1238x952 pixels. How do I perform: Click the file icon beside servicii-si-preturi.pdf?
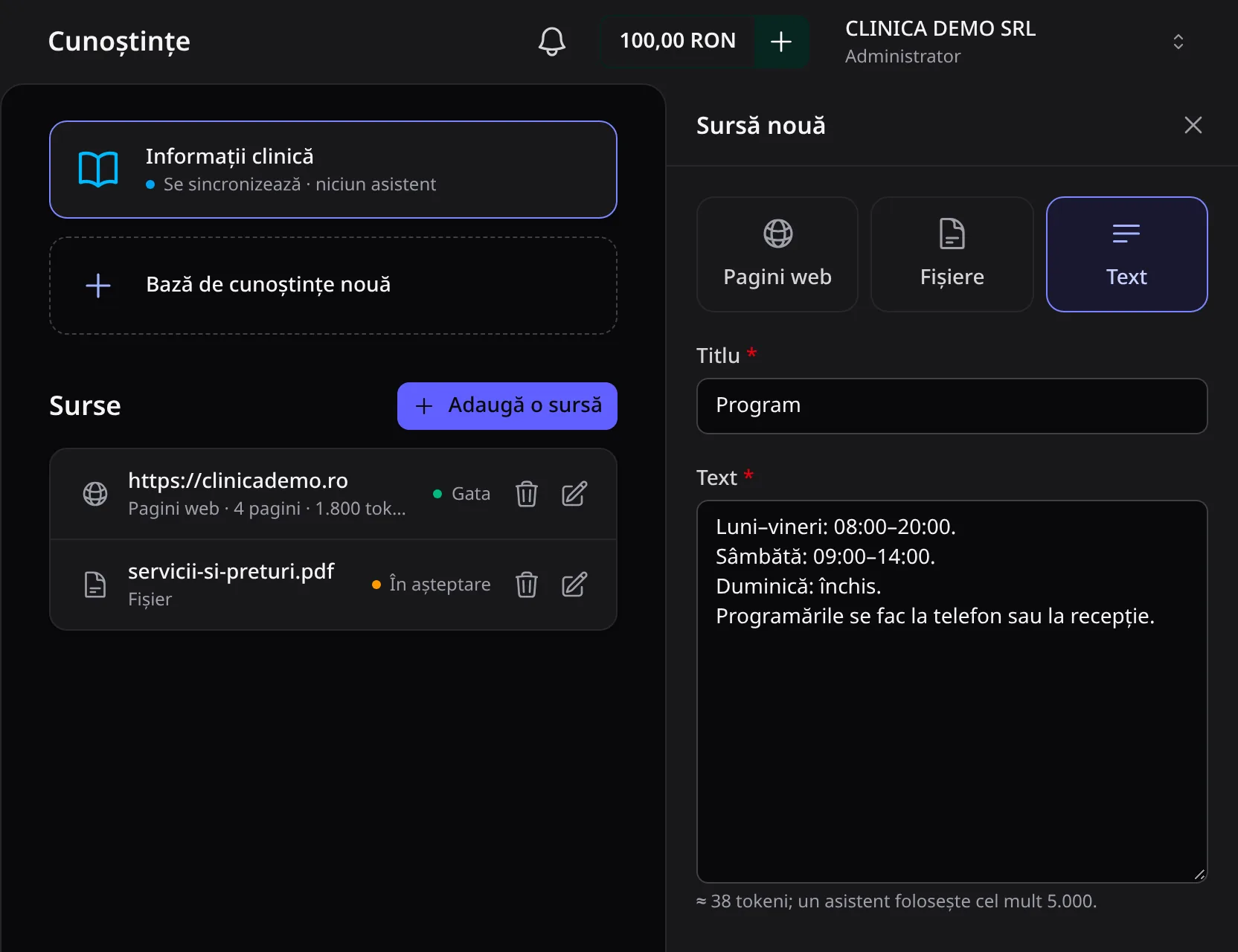pyautogui.click(x=95, y=585)
